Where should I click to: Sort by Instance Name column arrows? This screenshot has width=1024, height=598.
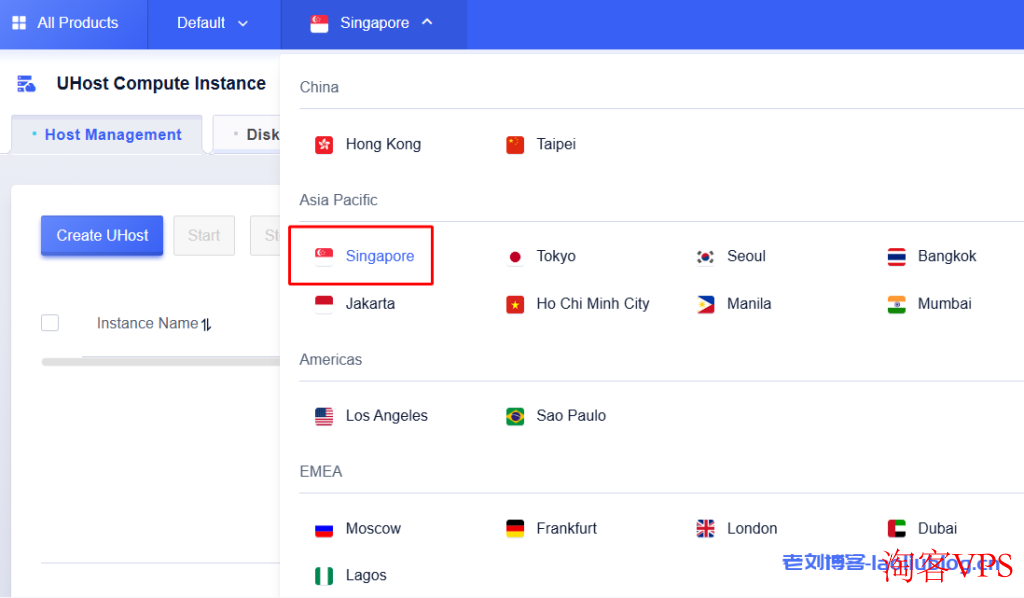206,324
